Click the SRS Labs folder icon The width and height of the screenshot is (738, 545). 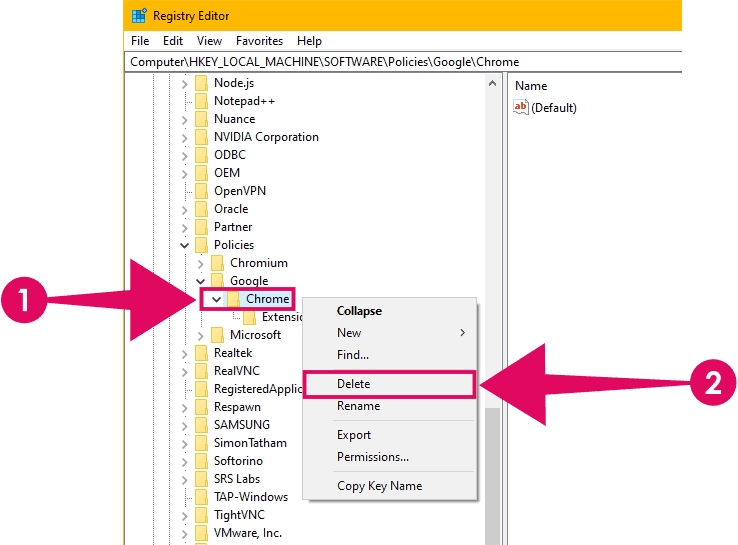[x=201, y=479]
